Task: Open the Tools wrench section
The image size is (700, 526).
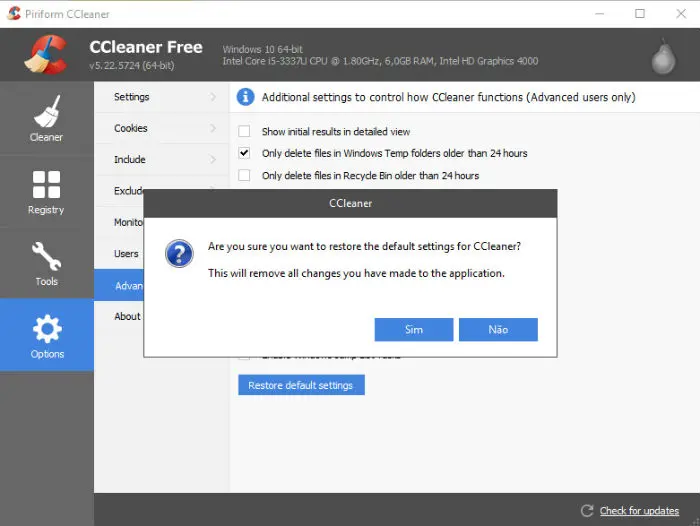Action: click(46, 263)
